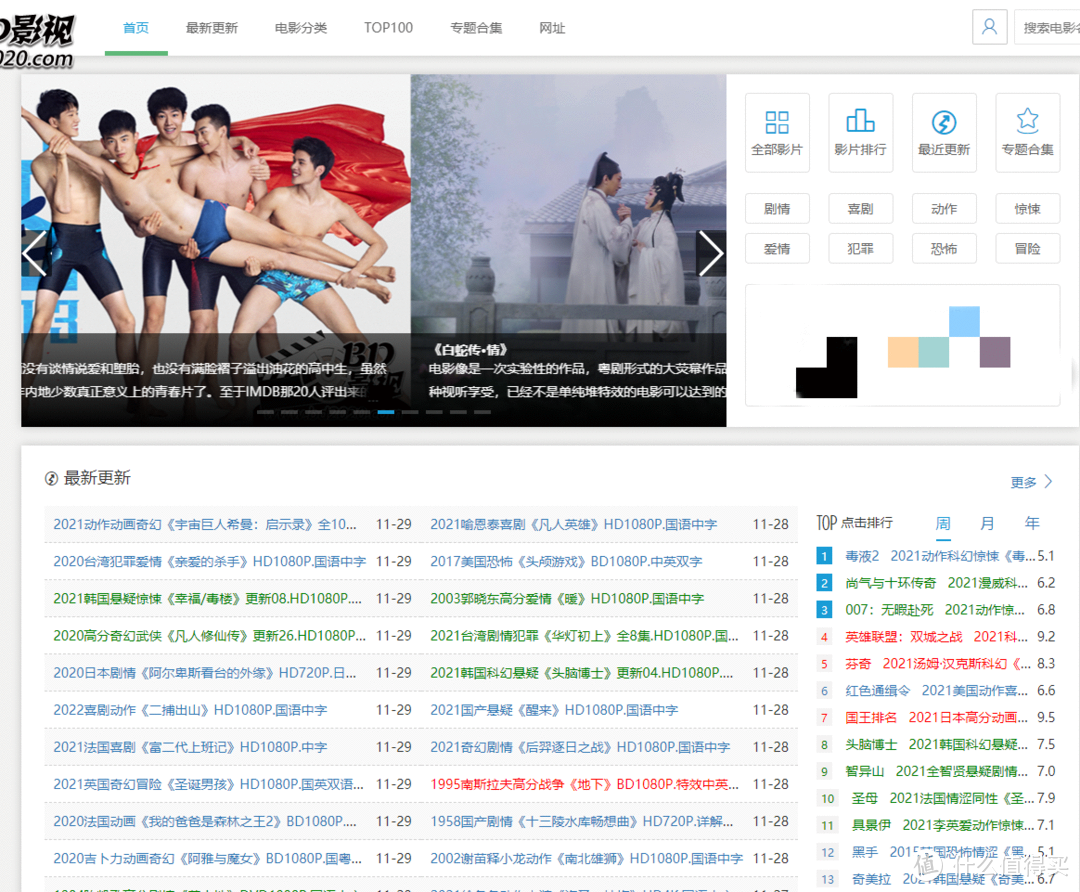
Task: Show the previous carousel slide
Action: 35,253
